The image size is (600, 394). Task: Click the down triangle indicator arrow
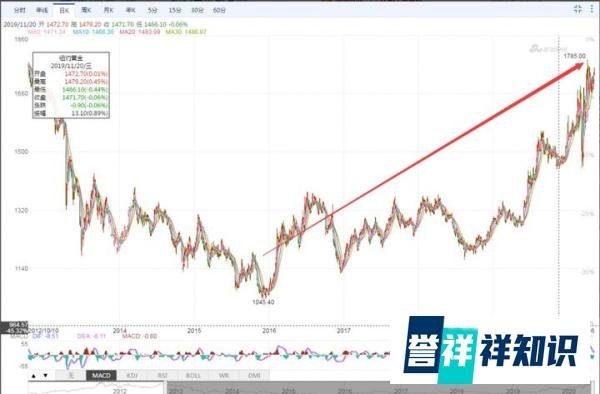coord(46,376)
